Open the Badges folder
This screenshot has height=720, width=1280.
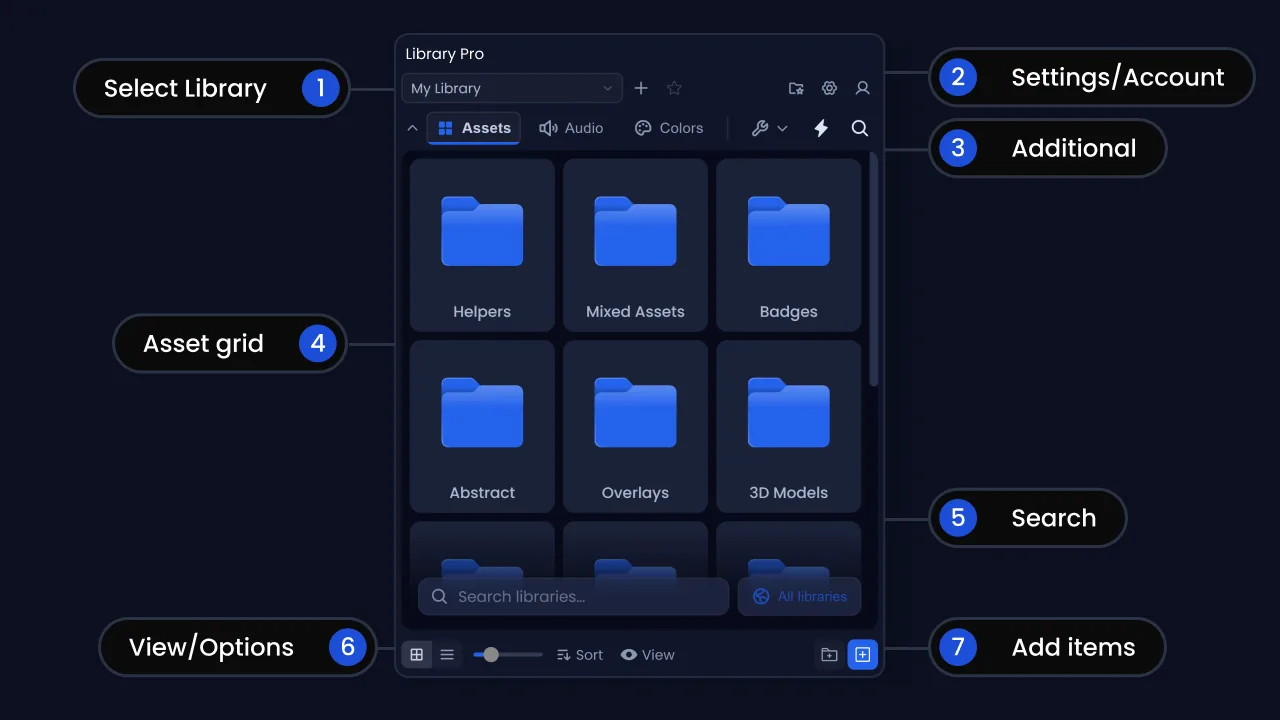pos(788,245)
